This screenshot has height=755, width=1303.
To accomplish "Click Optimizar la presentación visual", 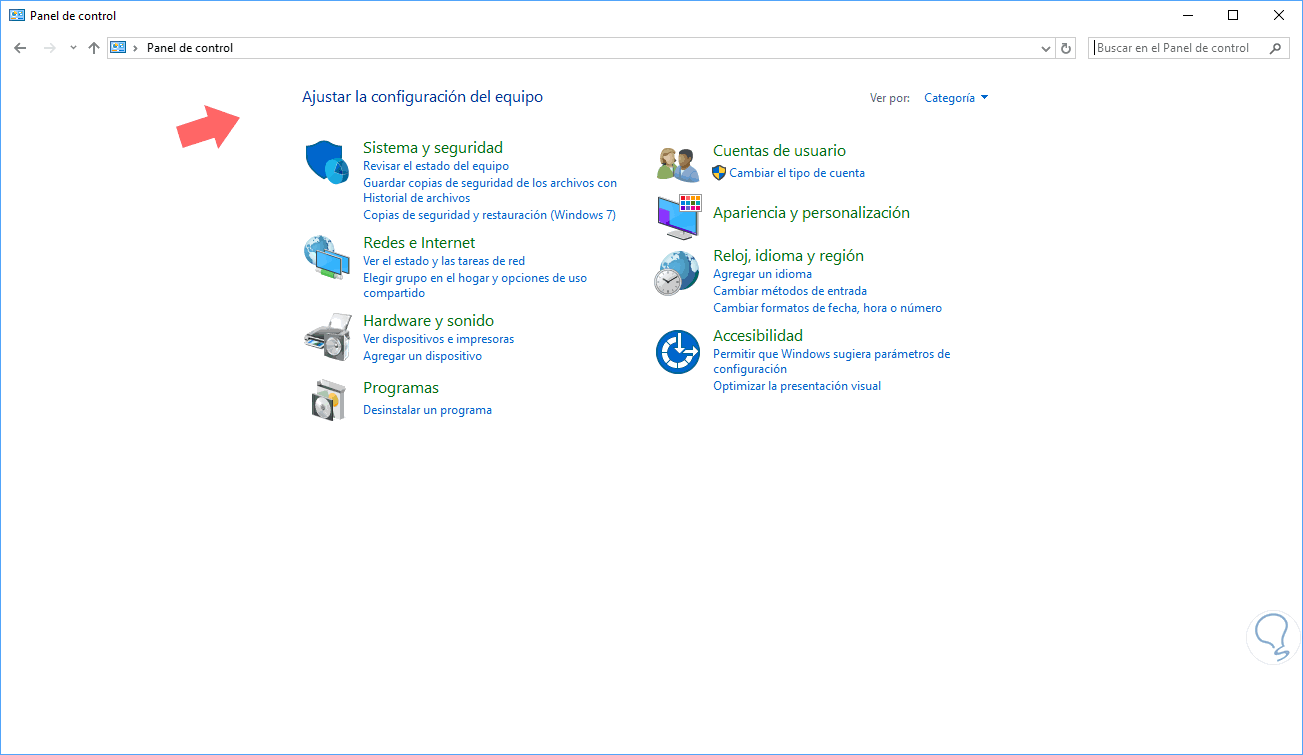I will point(797,386).
